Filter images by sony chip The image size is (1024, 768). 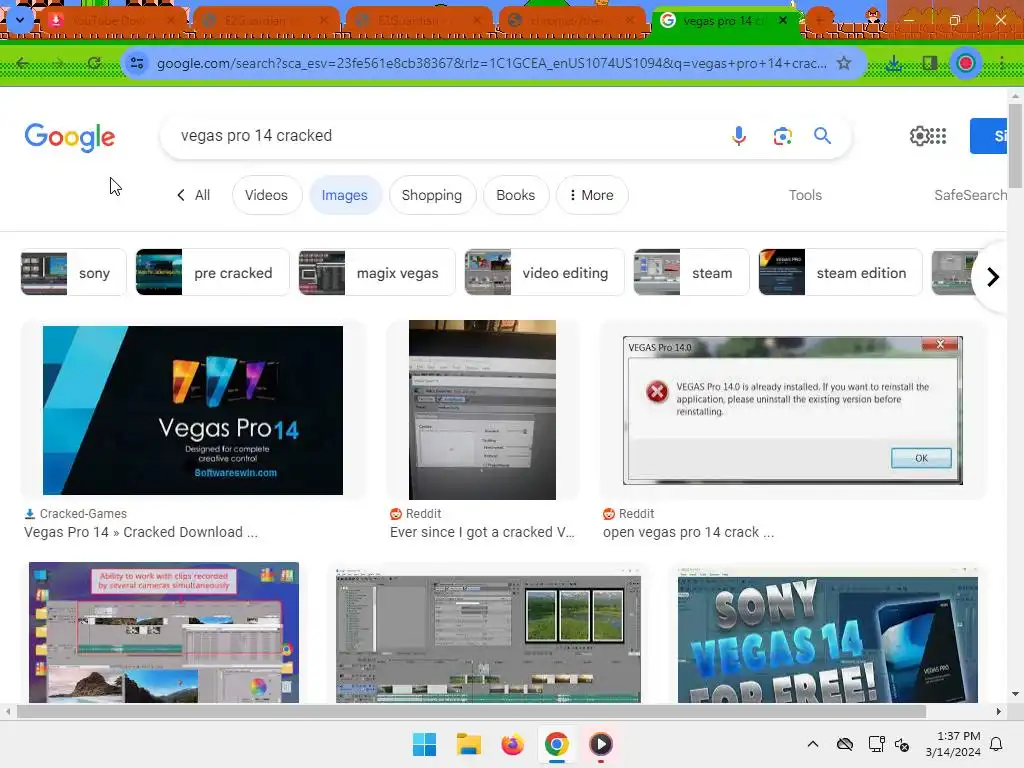[x=73, y=272]
